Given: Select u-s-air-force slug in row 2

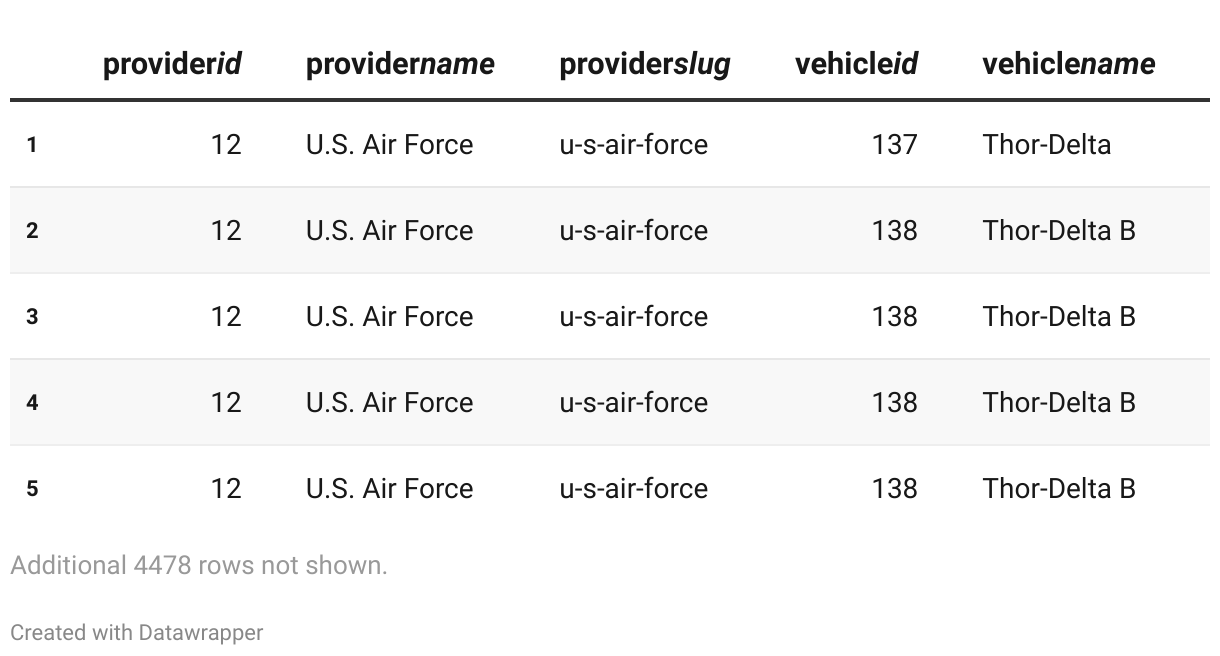Looking at the screenshot, I should [x=633, y=231].
